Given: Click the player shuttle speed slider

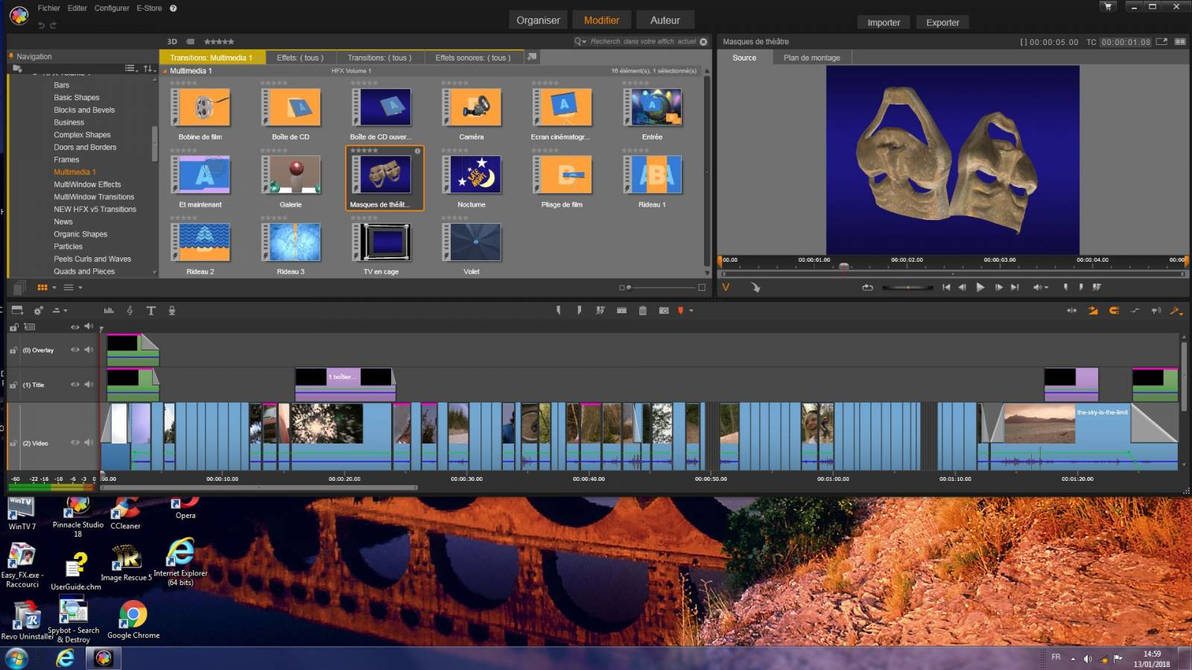Looking at the screenshot, I should (908, 287).
